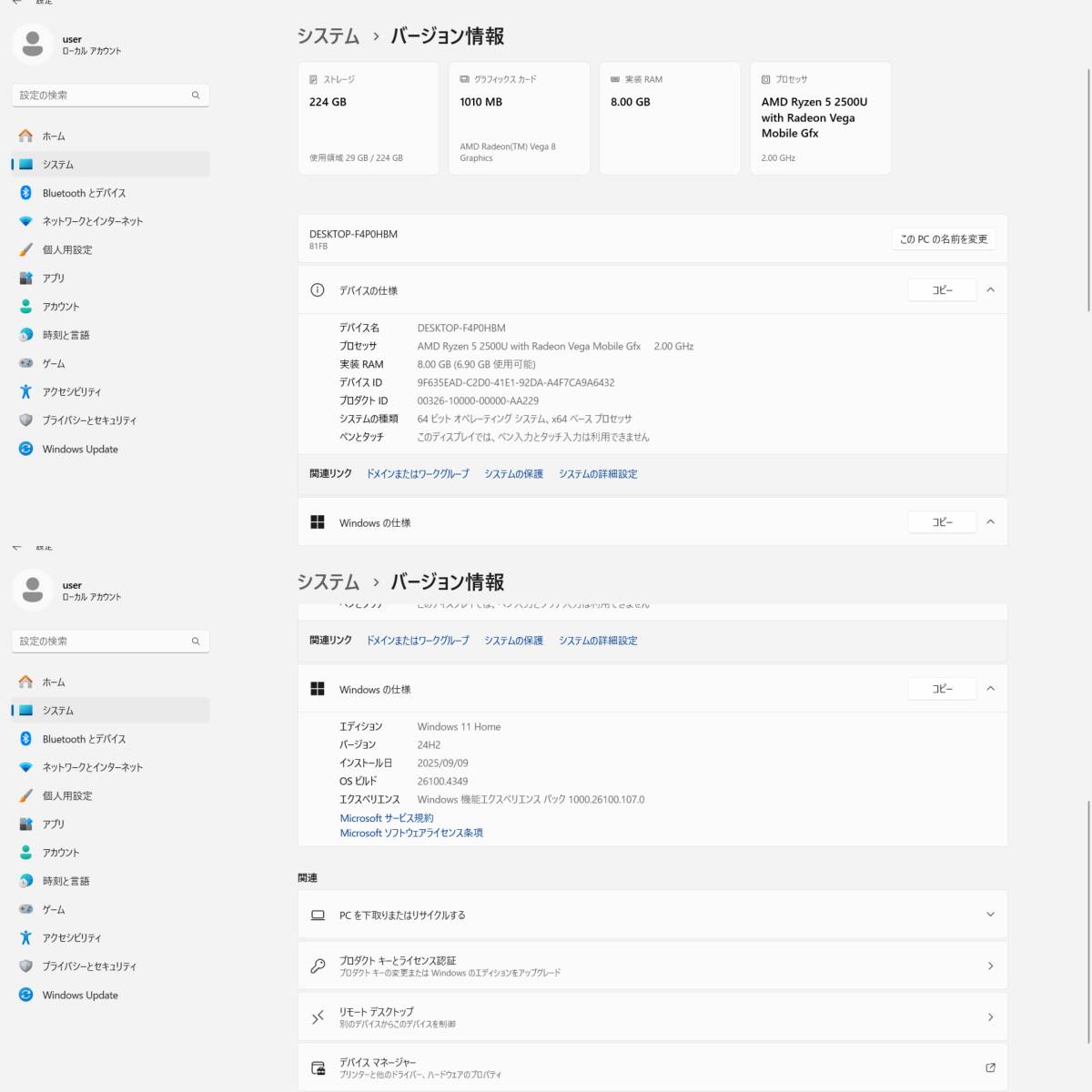Open the Microsoft サービス規約 link
1092x1092 pixels.
click(387, 818)
